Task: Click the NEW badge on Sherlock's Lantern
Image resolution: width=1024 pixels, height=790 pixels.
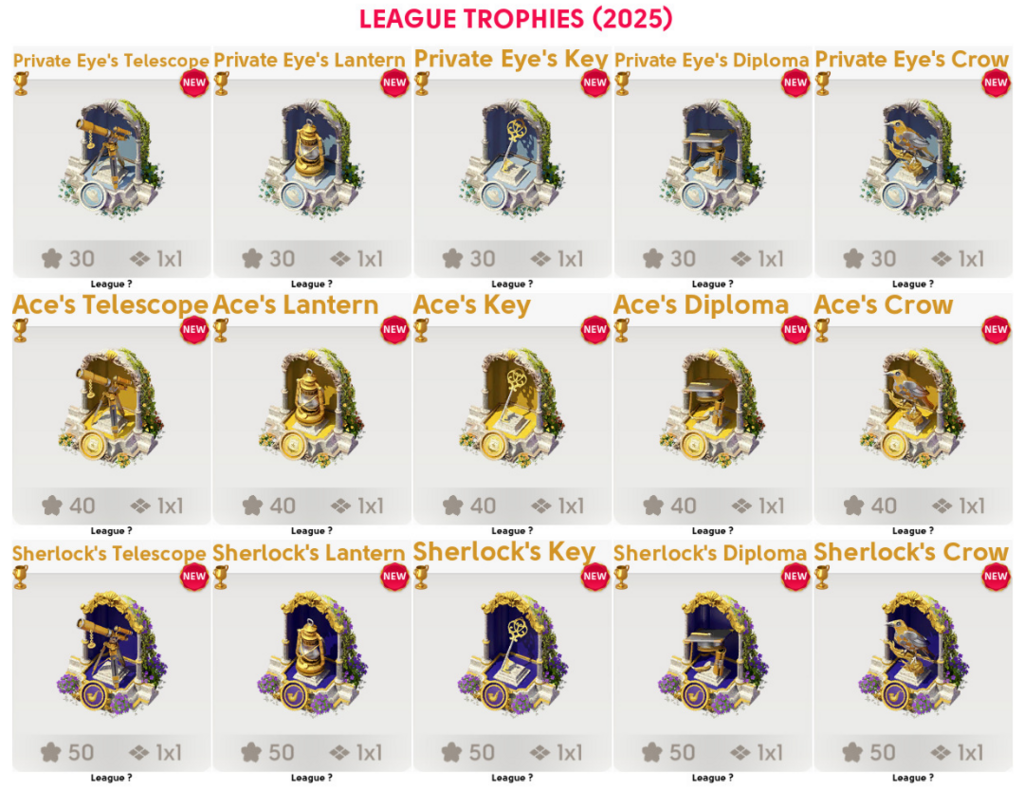Action: [x=394, y=576]
